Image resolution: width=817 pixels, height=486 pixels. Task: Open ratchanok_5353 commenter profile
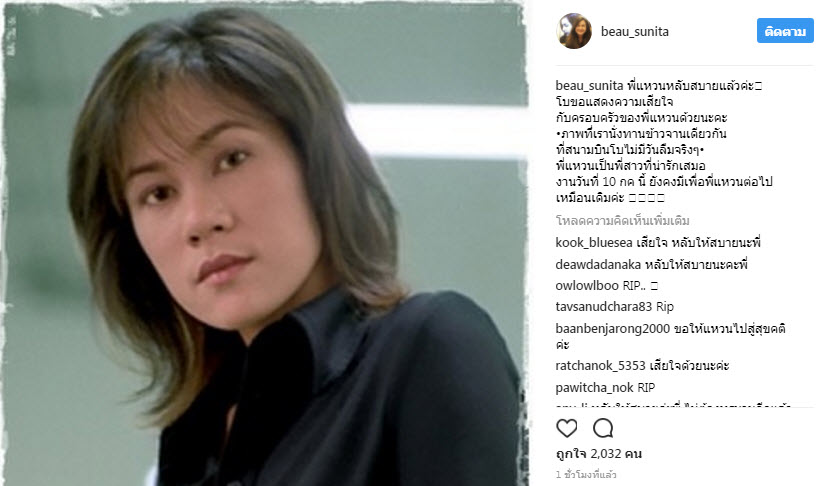600,366
